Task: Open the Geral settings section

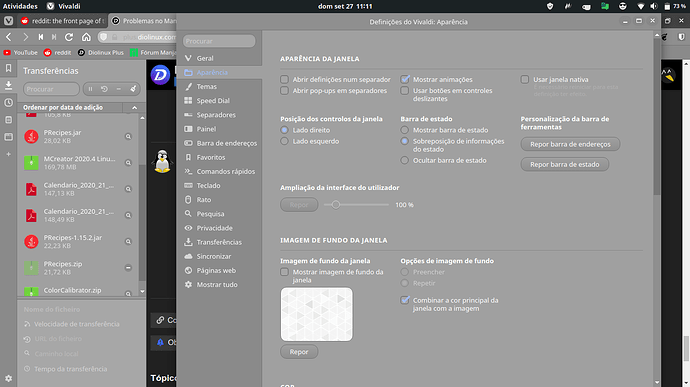Action: coord(219,58)
